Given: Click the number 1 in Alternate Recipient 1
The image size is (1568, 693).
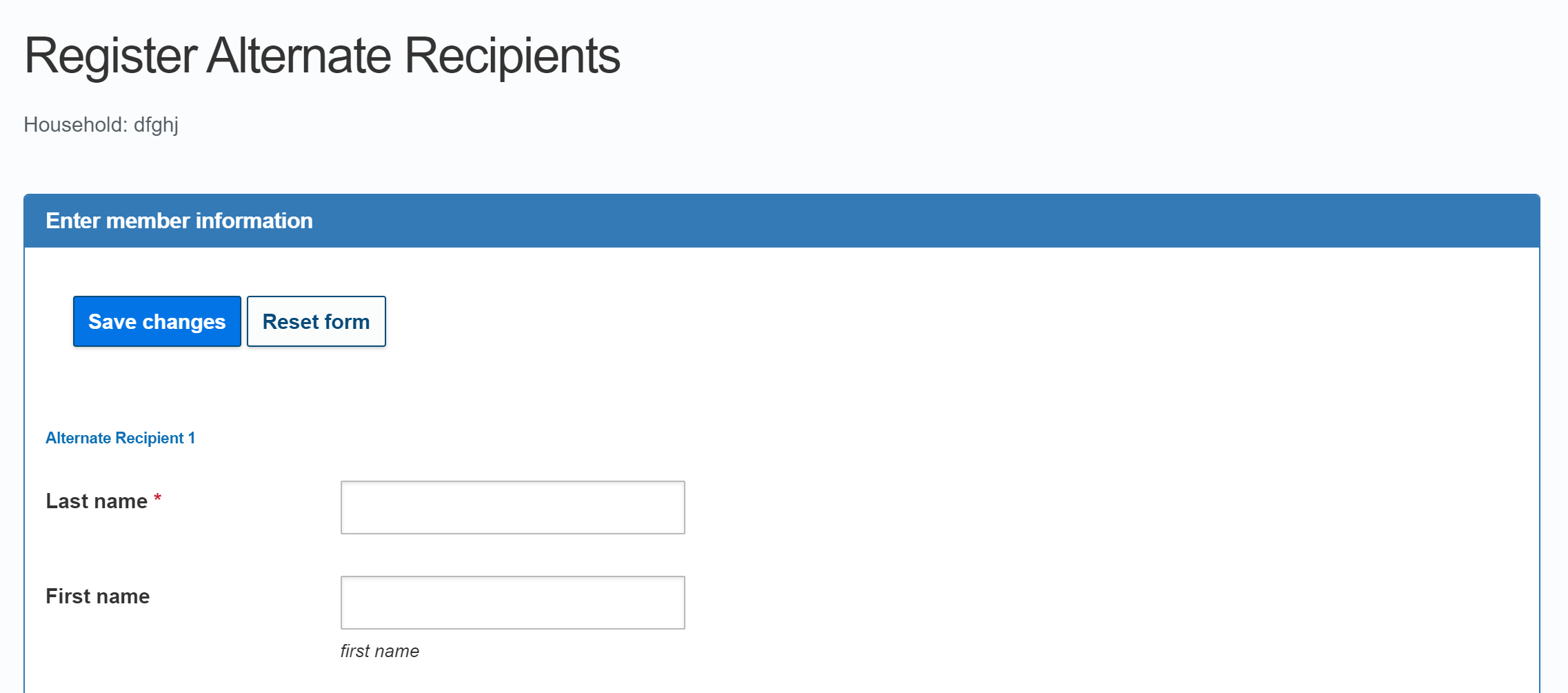Looking at the screenshot, I should pyautogui.click(x=192, y=438).
